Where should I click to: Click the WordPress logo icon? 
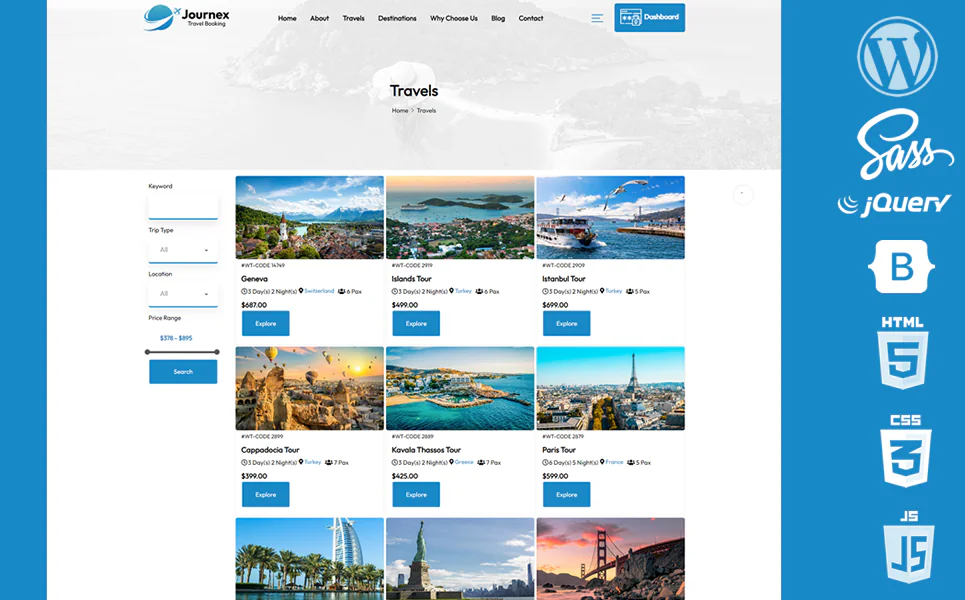pos(897,57)
